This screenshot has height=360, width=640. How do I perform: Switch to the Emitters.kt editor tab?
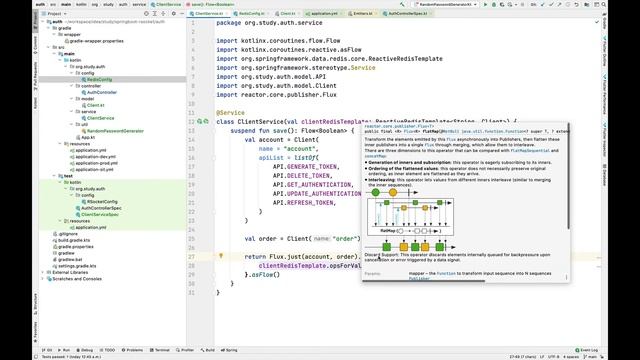point(362,13)
